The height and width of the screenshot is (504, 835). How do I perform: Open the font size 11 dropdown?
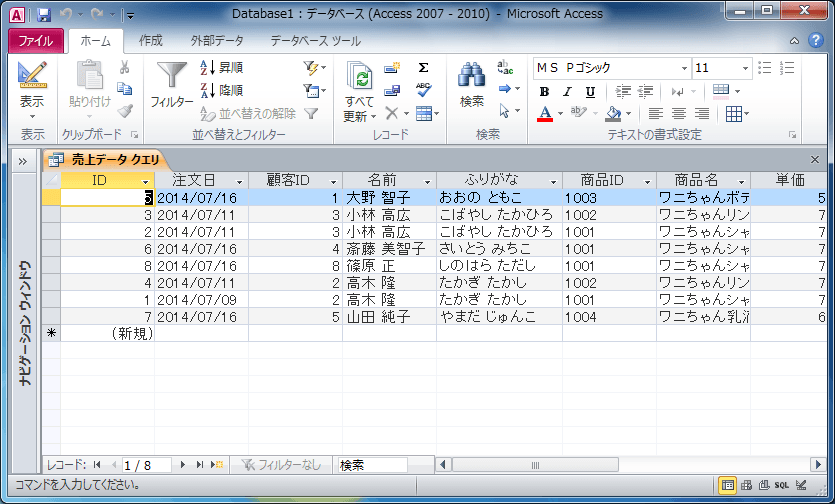pyautogui.click(x=745, y=68)
